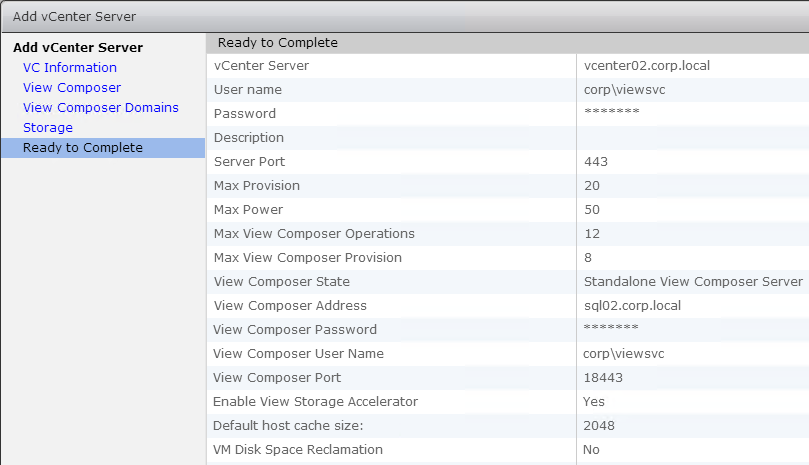Open View Composer Domains step
Viewport: 809px width, 465px height.
(x=101, y=107)
